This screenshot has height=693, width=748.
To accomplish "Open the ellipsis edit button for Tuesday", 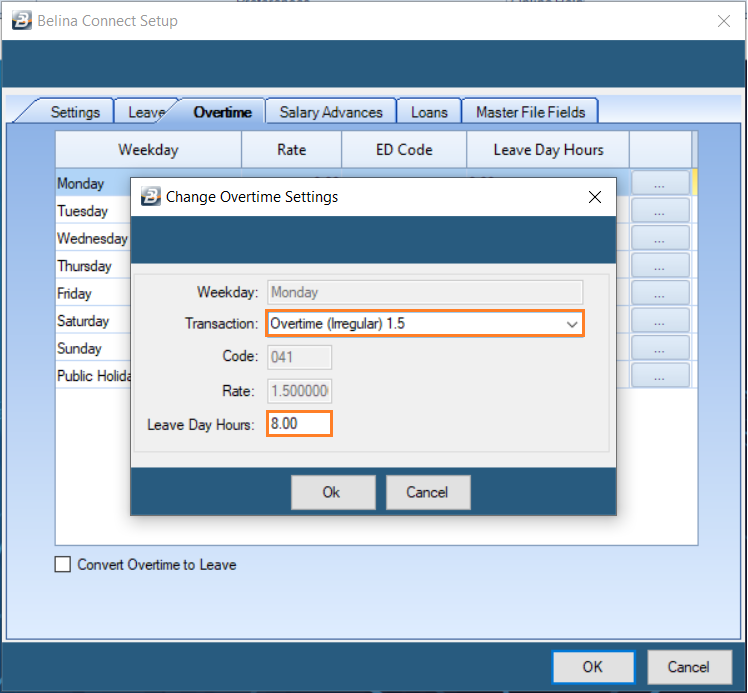I will pos(660,211).
